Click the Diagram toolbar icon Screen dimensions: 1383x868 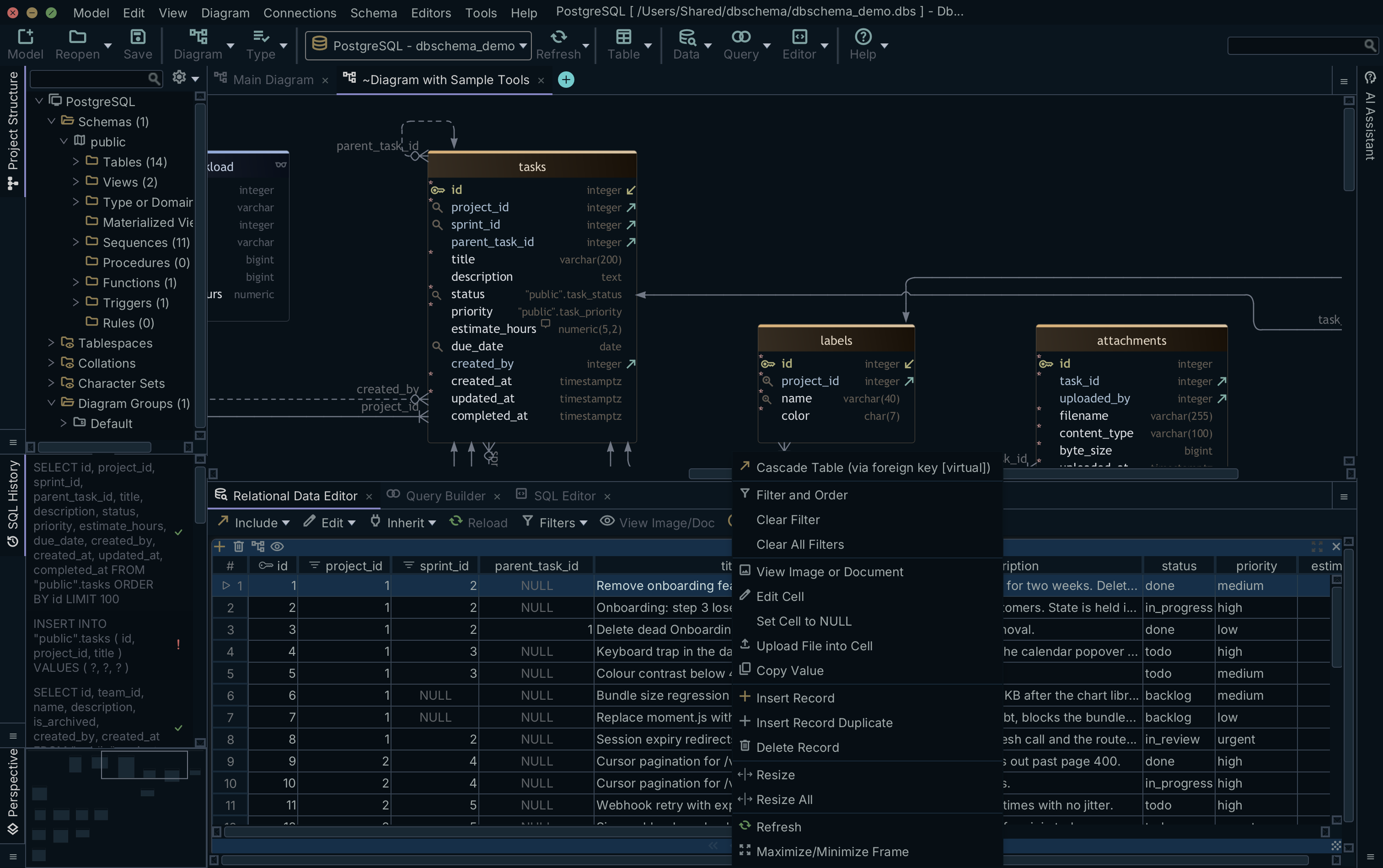tap(198, 38)
